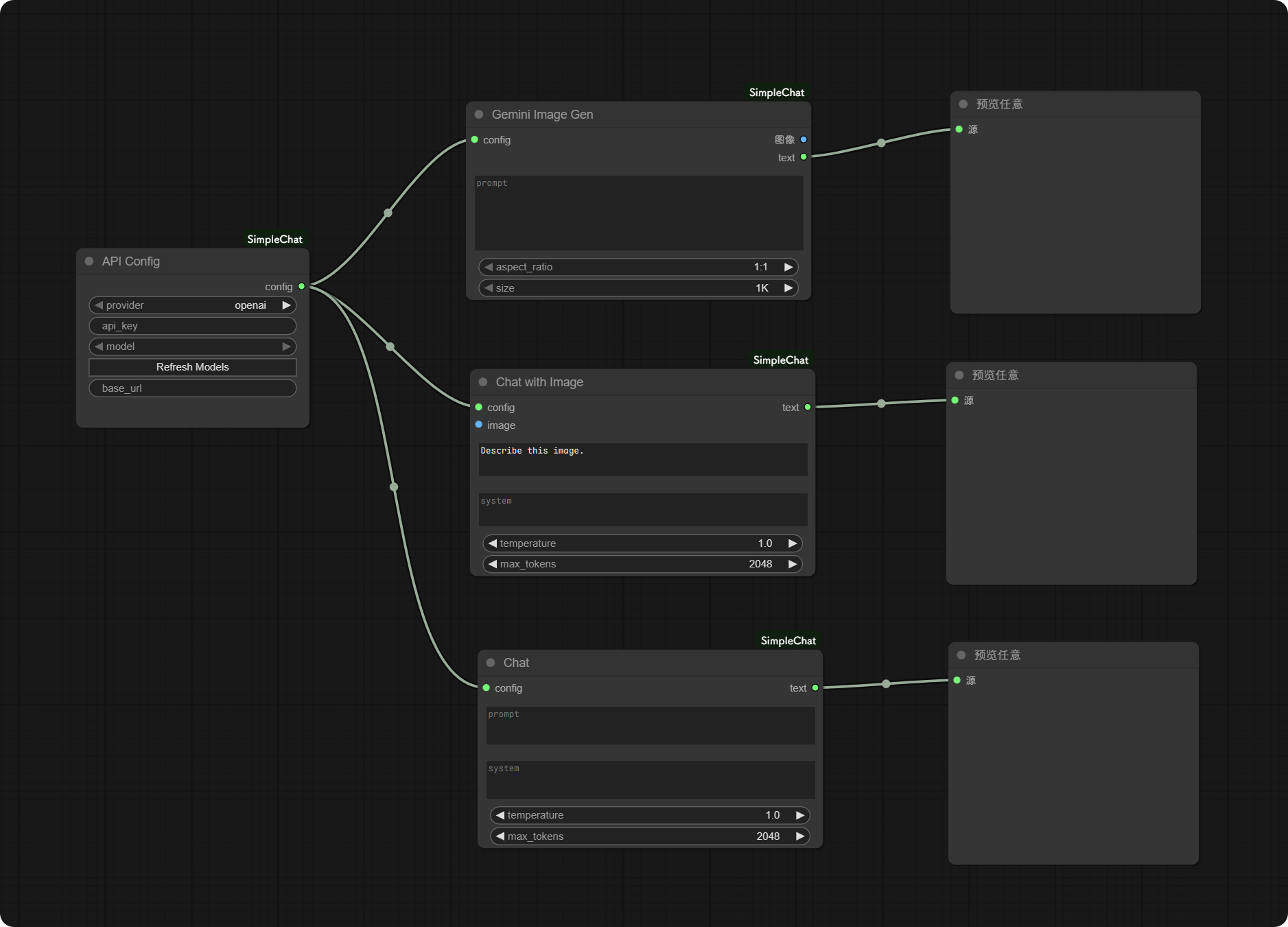
Task: Click the 'Describe this image.' prompt field
Action: [643, 460]
